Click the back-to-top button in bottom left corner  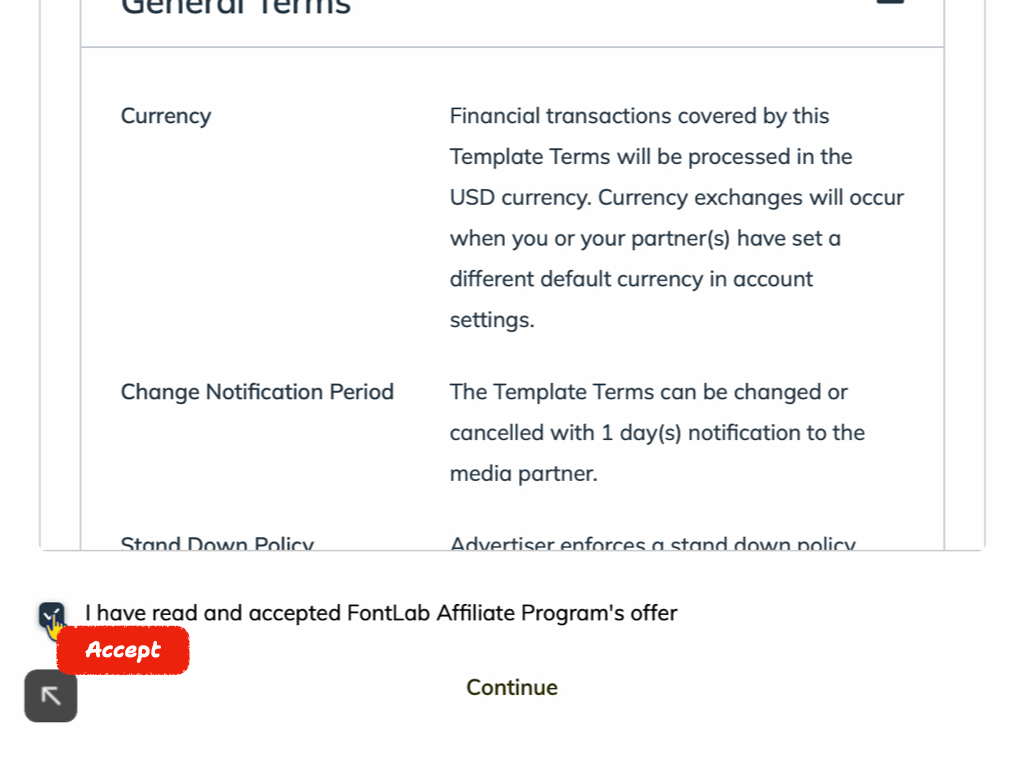click(50, 695)
